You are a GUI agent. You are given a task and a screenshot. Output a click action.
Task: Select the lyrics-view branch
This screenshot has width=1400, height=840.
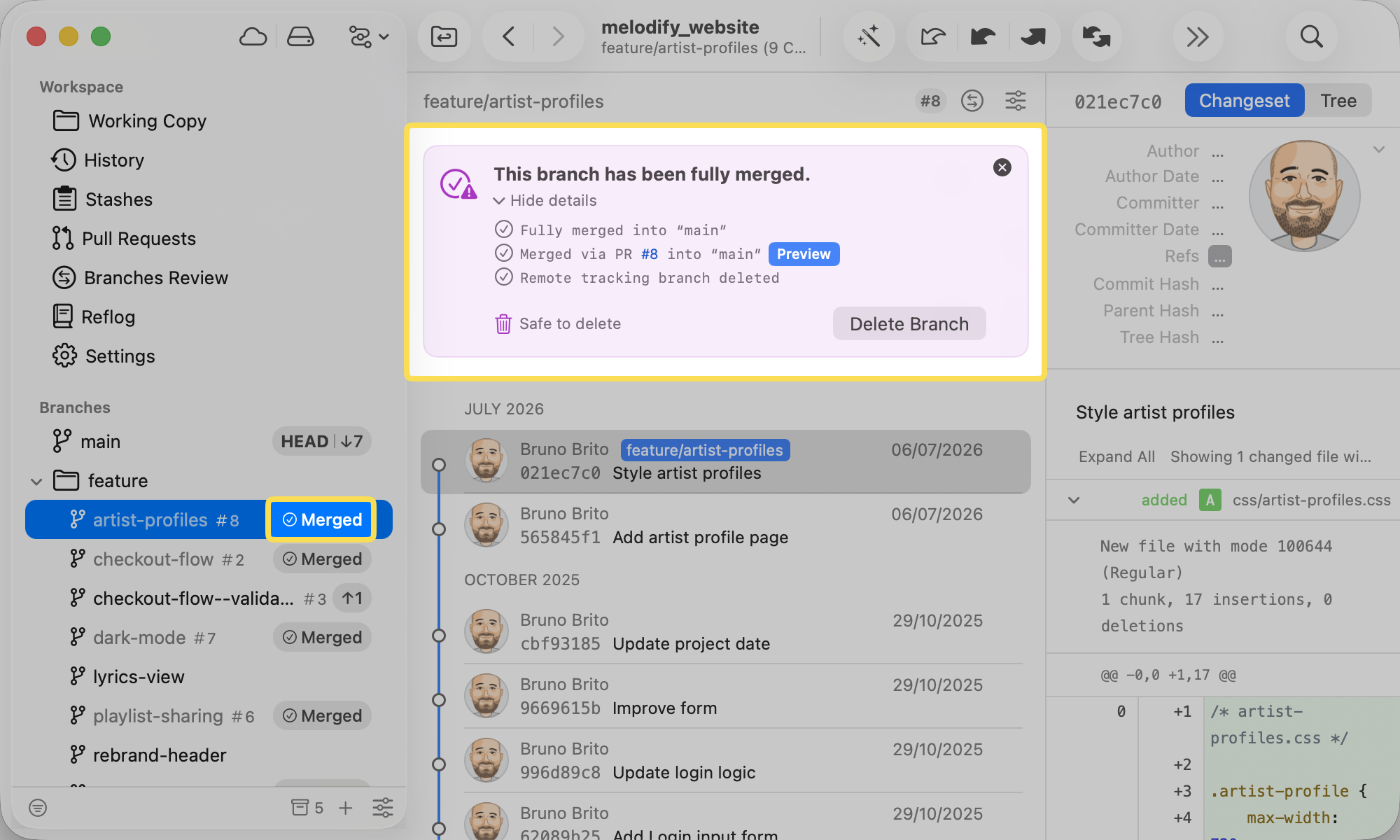pos(209,677)
